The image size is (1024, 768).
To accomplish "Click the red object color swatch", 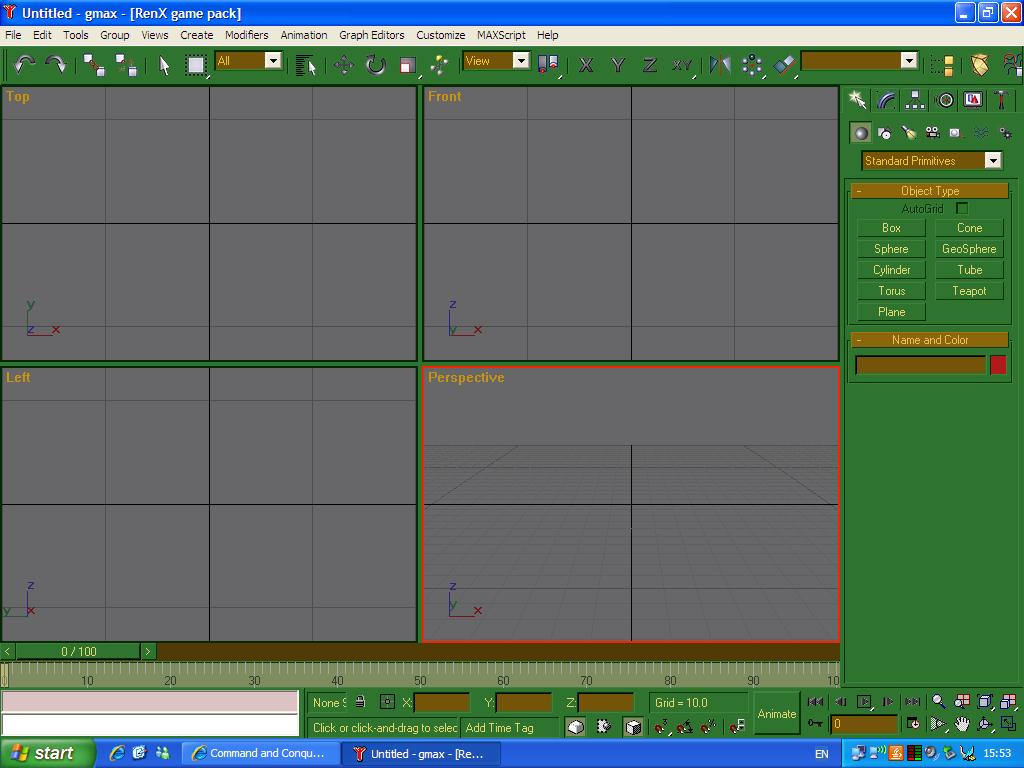I will [998, 365].
